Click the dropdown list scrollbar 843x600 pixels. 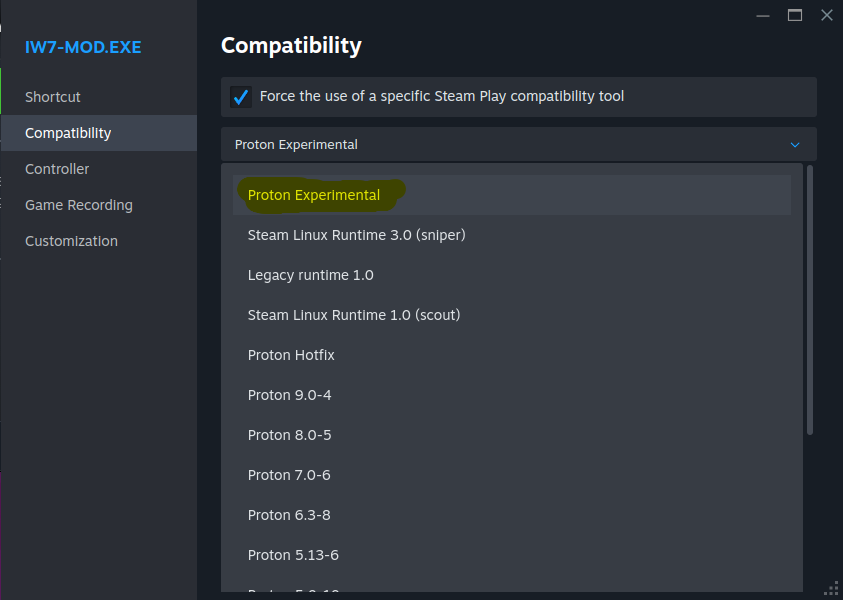point(810,300)
